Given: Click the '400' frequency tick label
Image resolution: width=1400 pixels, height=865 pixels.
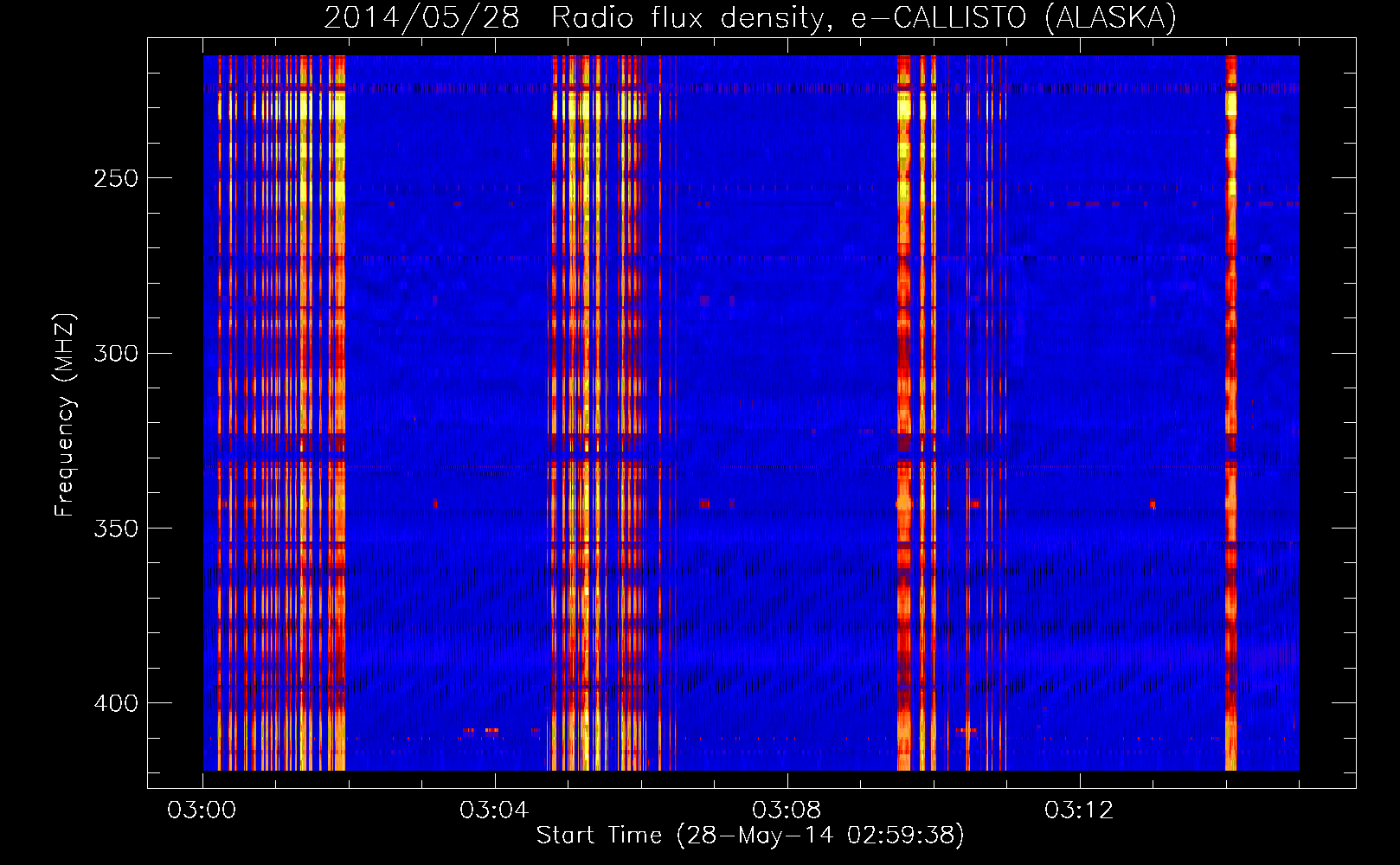Looking at the screenshot, I should pyautogui.click(x=116, y=703).
